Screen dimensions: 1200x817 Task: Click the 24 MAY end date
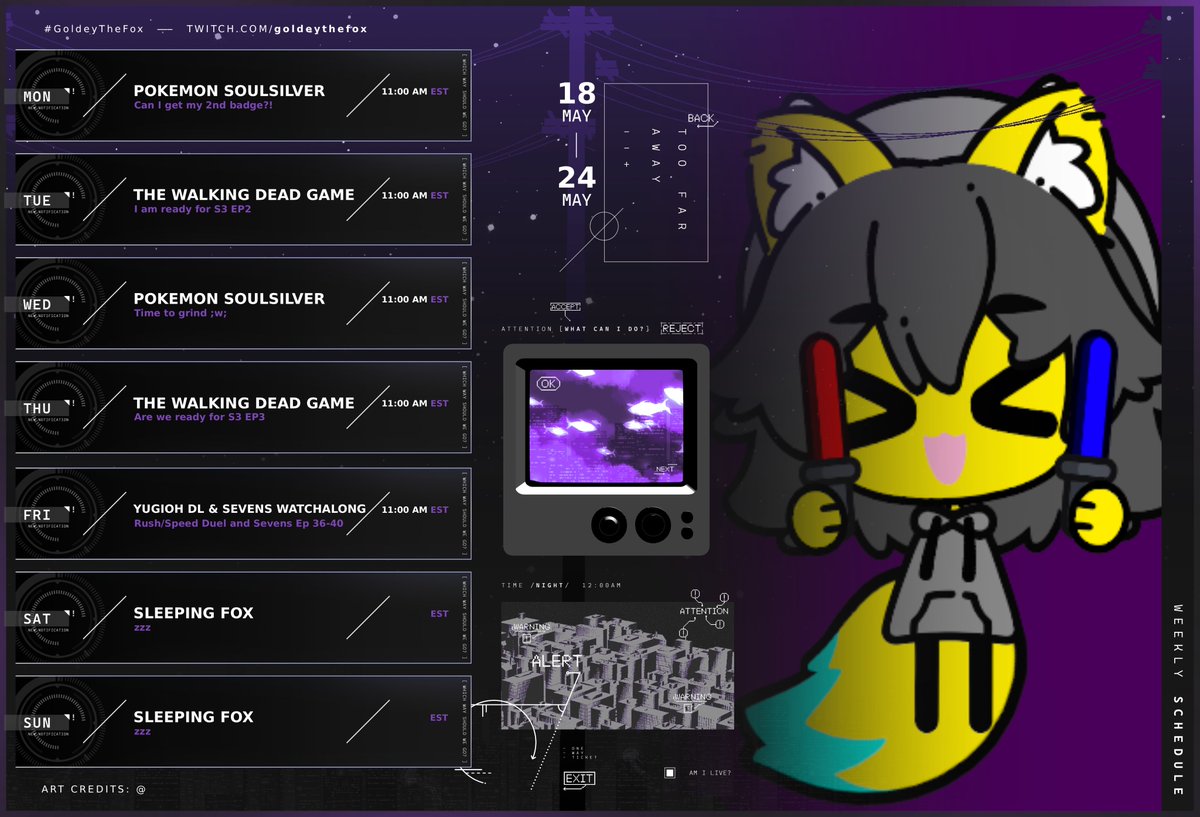[x=577, y=186]
